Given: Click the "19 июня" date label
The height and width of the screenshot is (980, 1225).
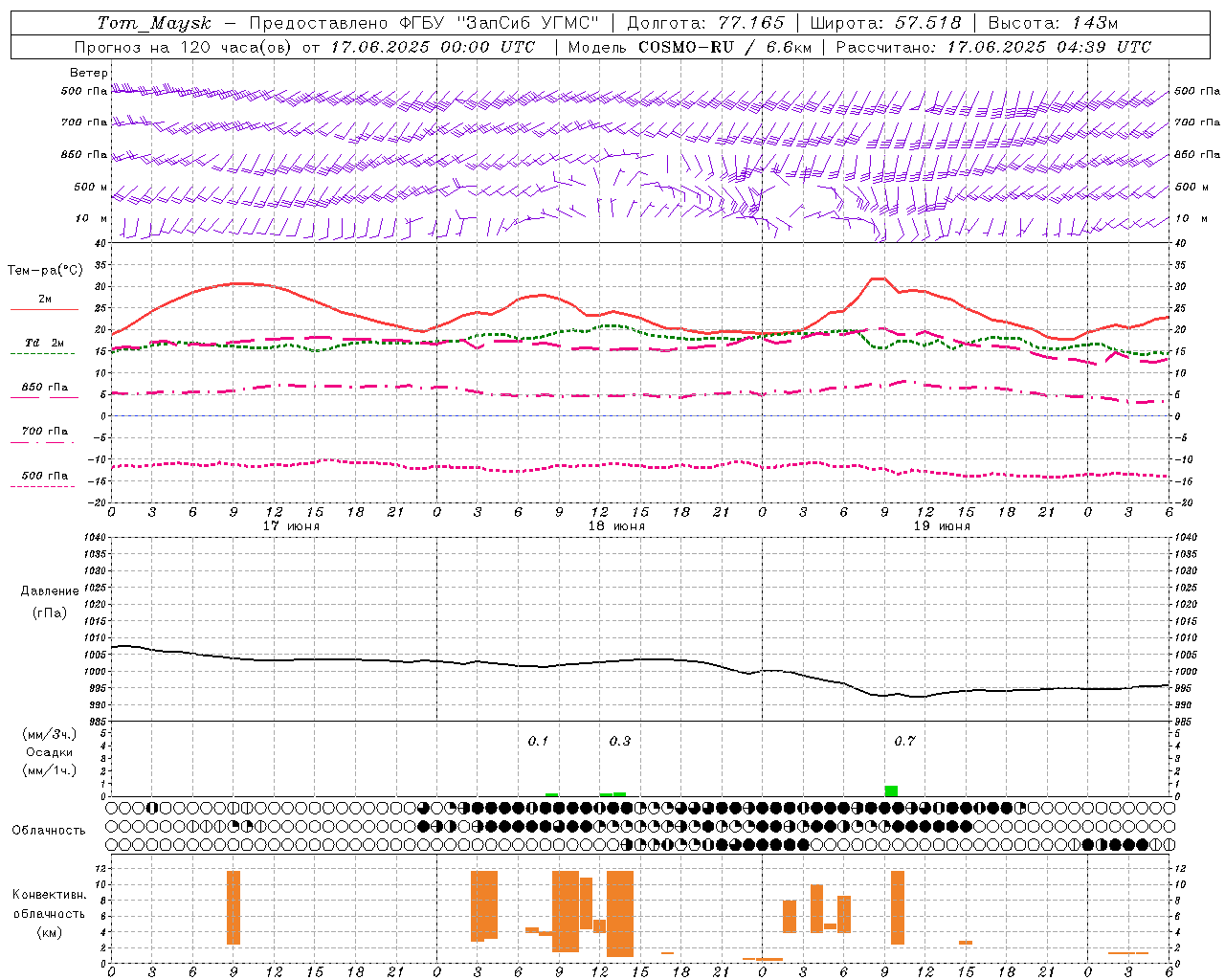Looking at the screenshot, I should click(942, 526).
